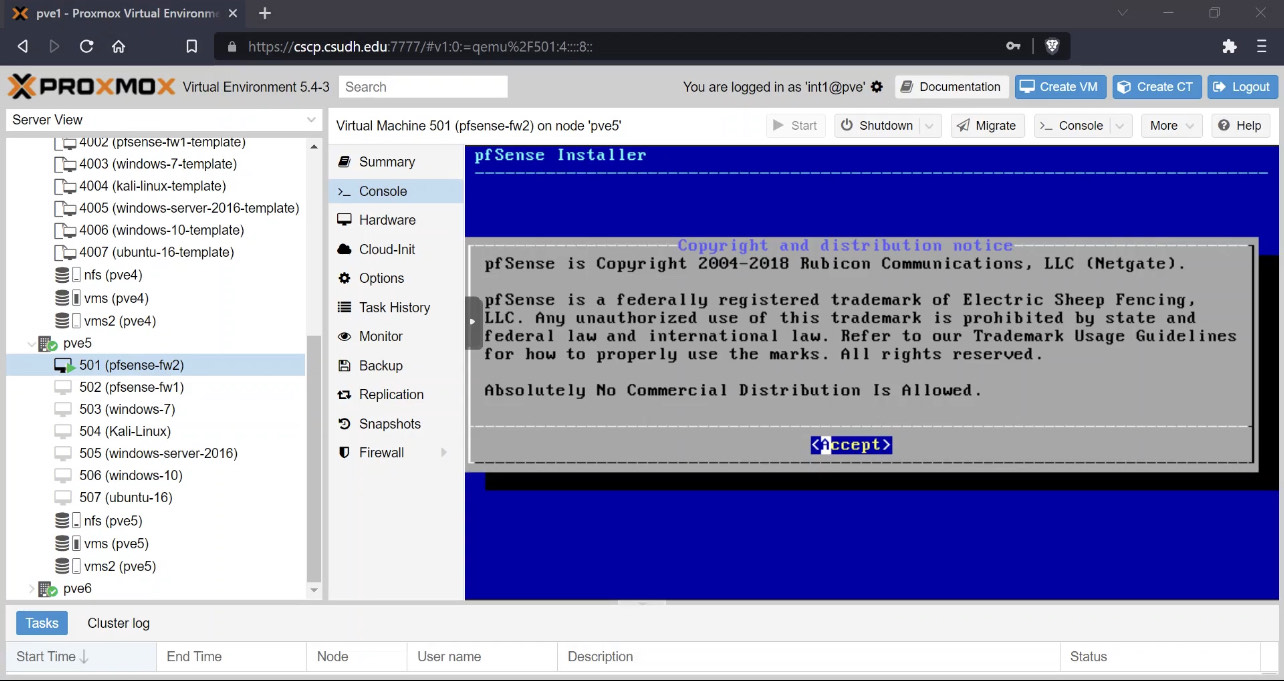This screenshot has width=1284, height=681.
Task: Select Accept in the pfSense installer
Action: pos(851,445)
